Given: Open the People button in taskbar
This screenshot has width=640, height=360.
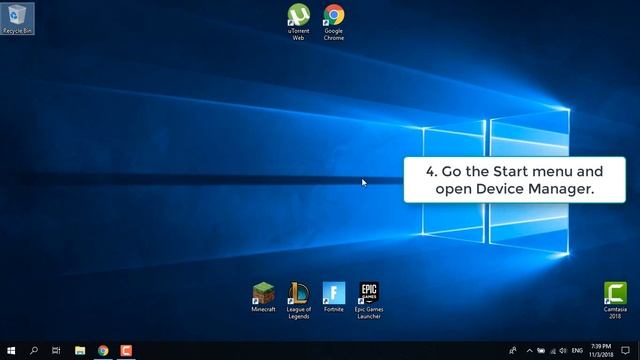Looking at the screenshot, I should (513, 351).
